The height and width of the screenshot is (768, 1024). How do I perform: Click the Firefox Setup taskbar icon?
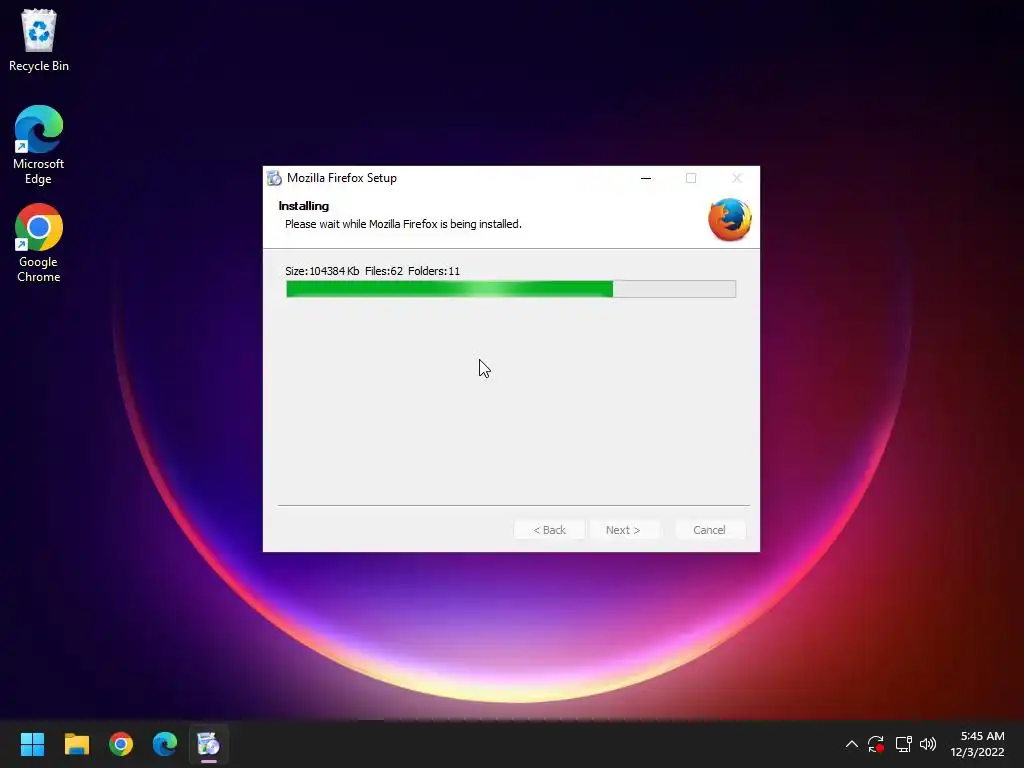(208, 744)
